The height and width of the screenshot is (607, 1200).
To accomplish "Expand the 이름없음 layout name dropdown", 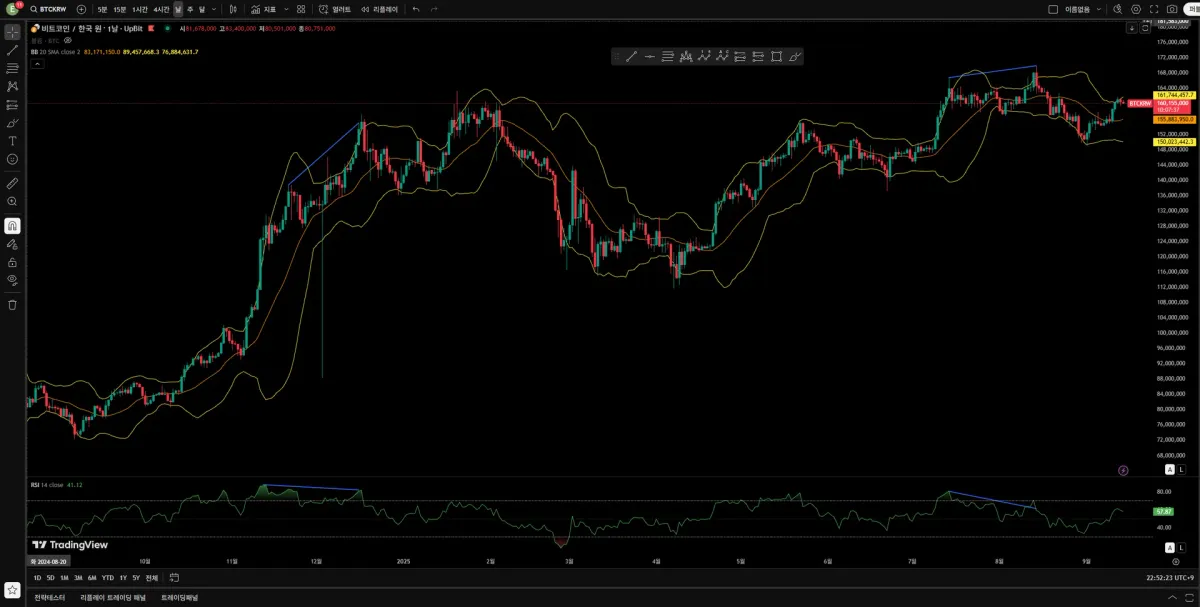I will tap(1099, 9).
